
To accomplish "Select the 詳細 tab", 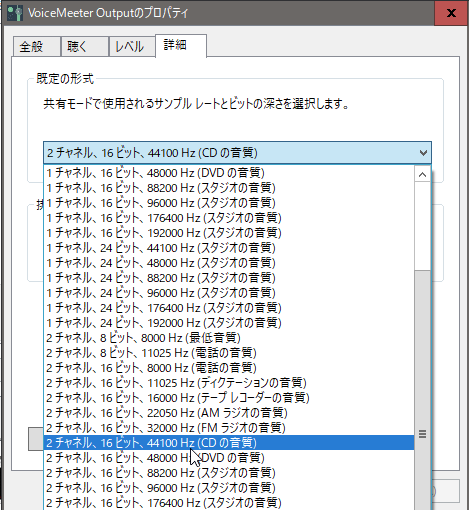I will pyautogui.click(x=181, y=45).
